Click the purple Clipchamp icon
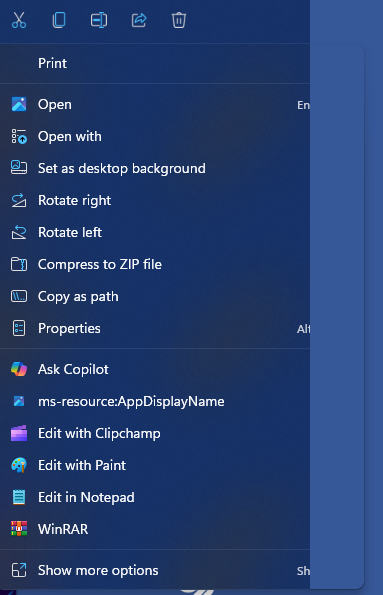The width and height of the screenshot is (383, 595). click(x=19, y=433)
